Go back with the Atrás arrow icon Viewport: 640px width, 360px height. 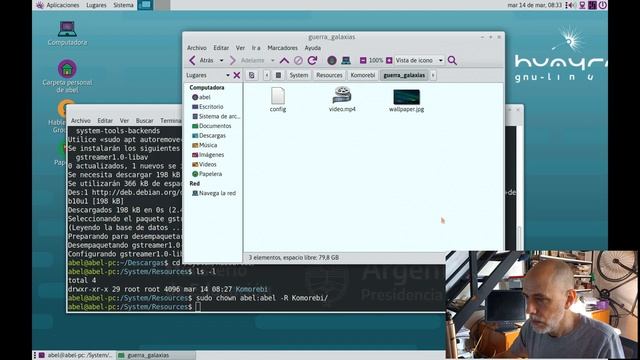click(192, 60)
